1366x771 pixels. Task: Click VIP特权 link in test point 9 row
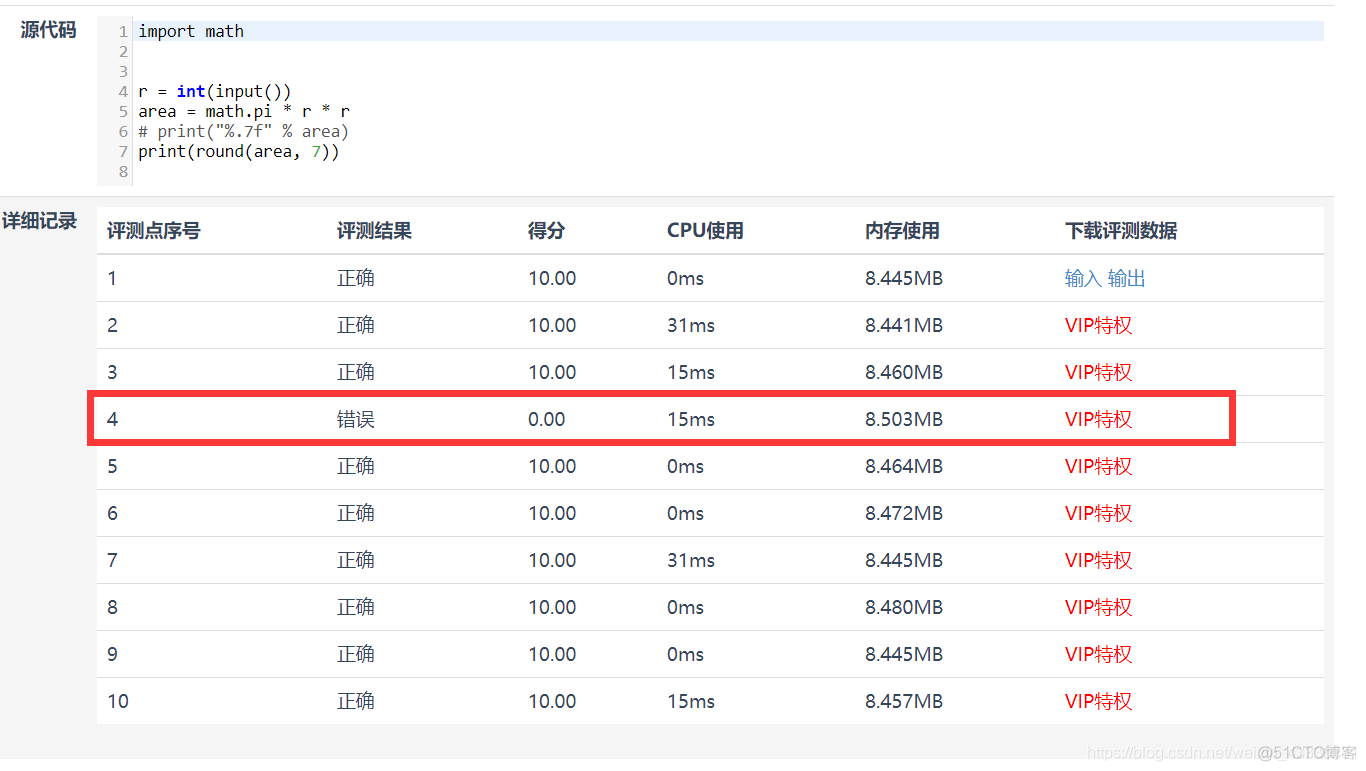coord(1098,654)
